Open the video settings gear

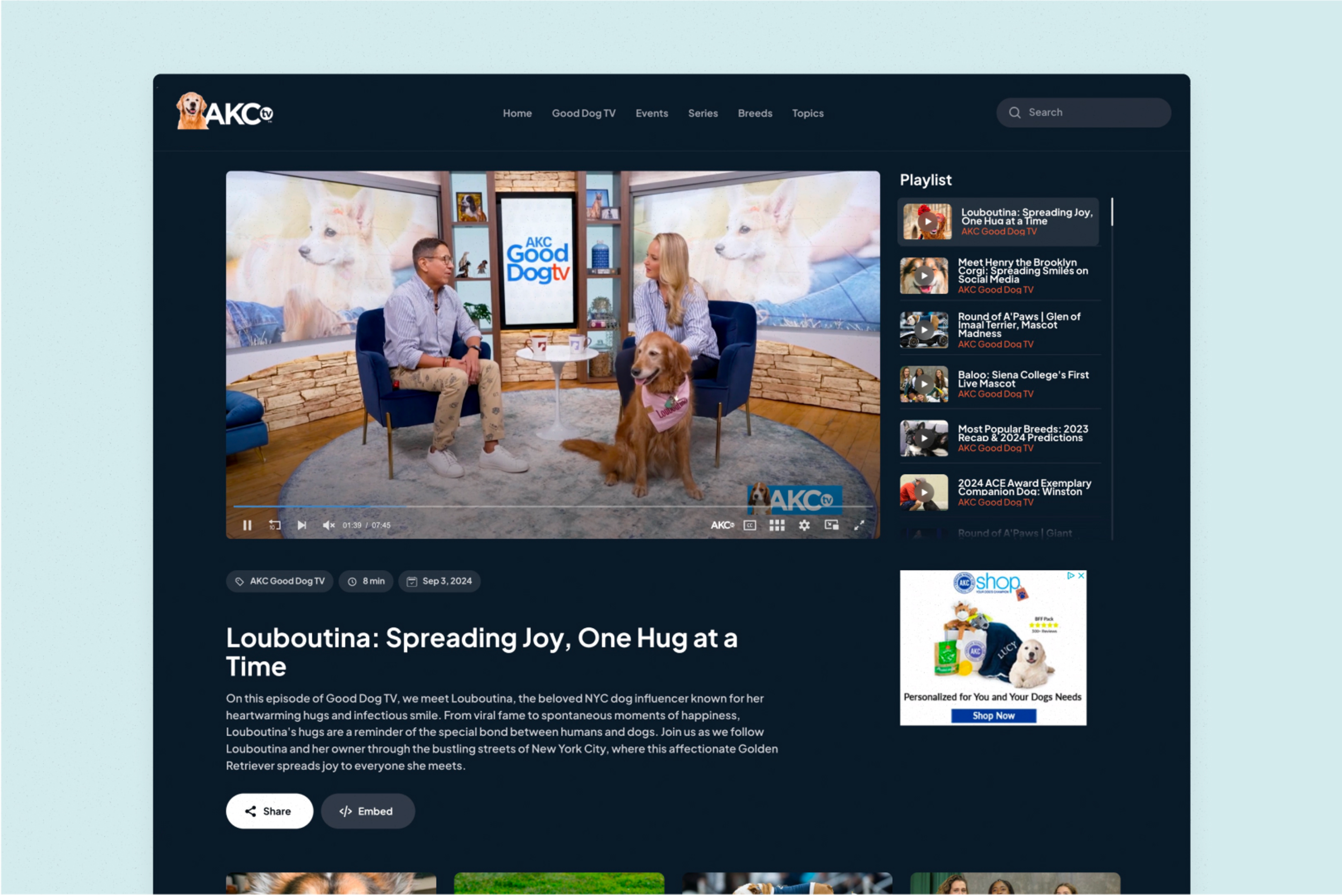[x=804, y=525]
